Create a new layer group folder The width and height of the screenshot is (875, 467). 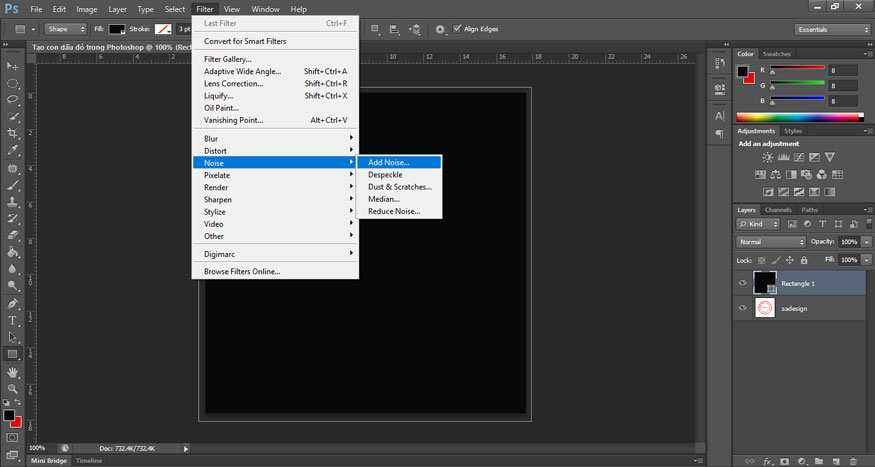coord(819,461)
